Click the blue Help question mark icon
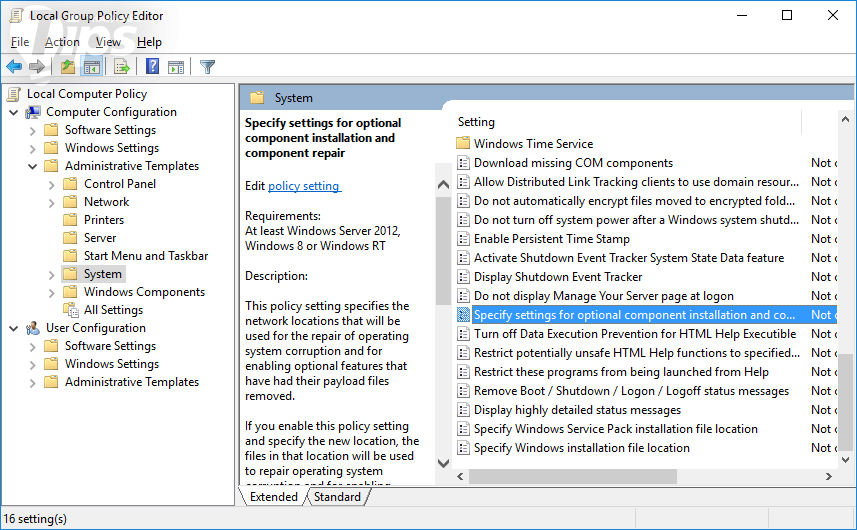Screen dimensions: 857x530 click(152, 67)
